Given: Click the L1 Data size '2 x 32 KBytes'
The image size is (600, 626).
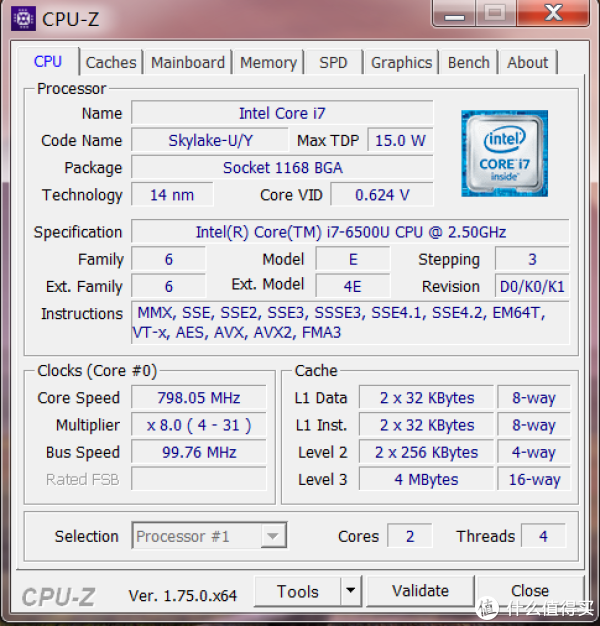Looking at the screenshot, I should (x=427, y=398).
